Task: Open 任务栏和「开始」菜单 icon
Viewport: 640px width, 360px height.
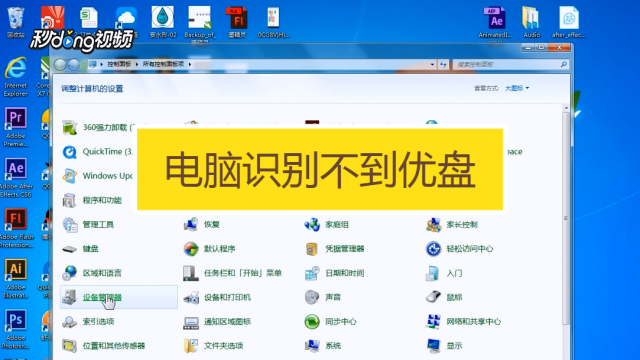Action: pyautogui.click(x=191, y=273)
